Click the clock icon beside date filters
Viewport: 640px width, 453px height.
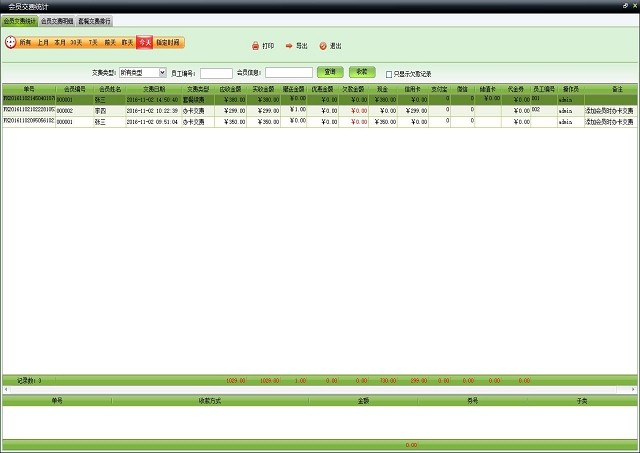[10, 42]
